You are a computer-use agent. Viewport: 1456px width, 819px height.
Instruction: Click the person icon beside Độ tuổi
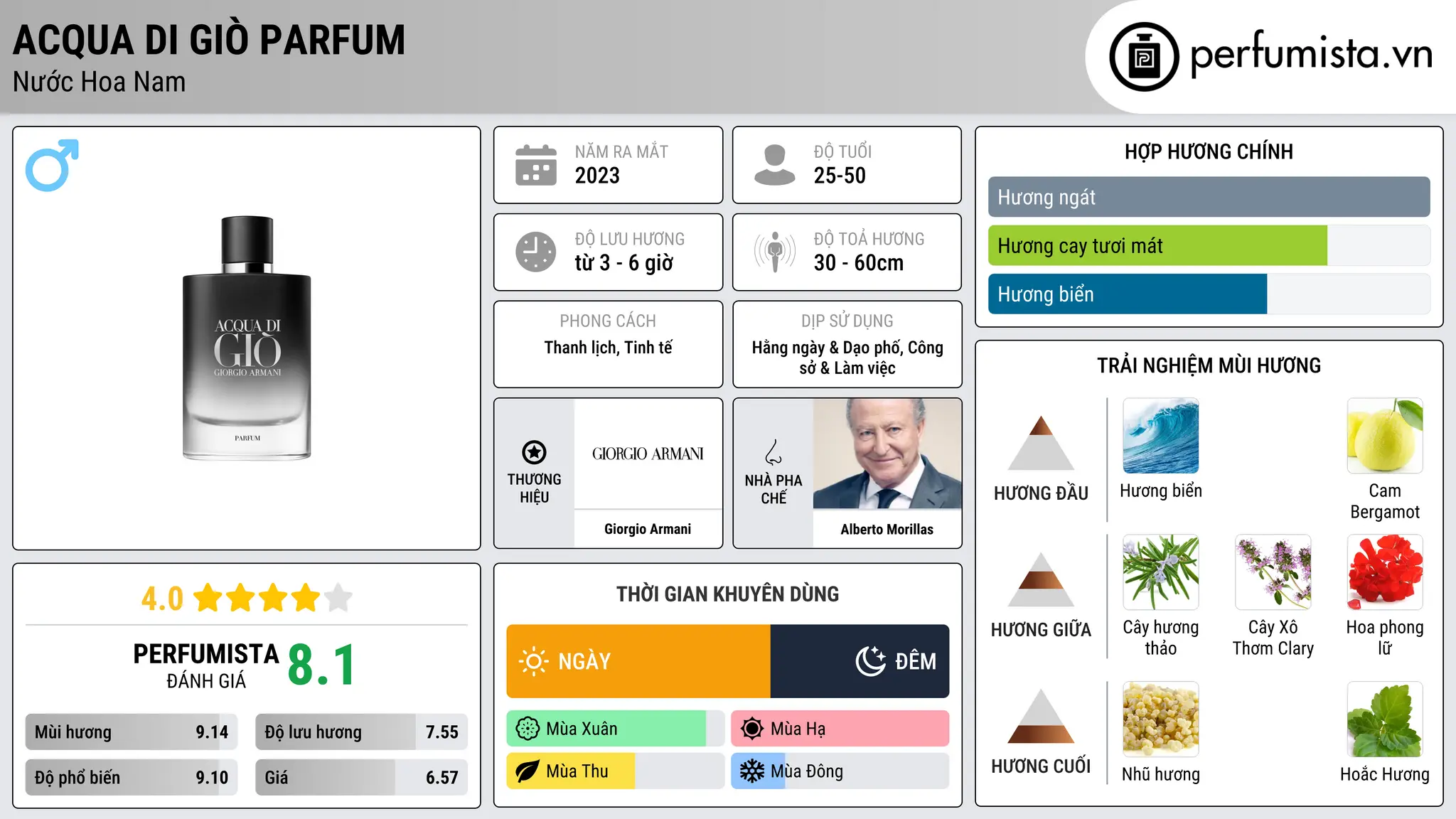[774, 165]
